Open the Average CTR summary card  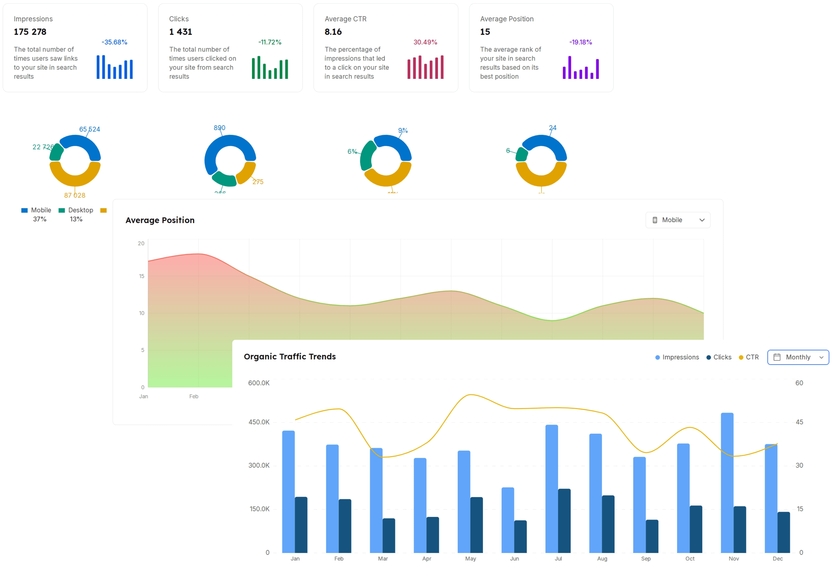pyautogui.click(x=386, y=48)
